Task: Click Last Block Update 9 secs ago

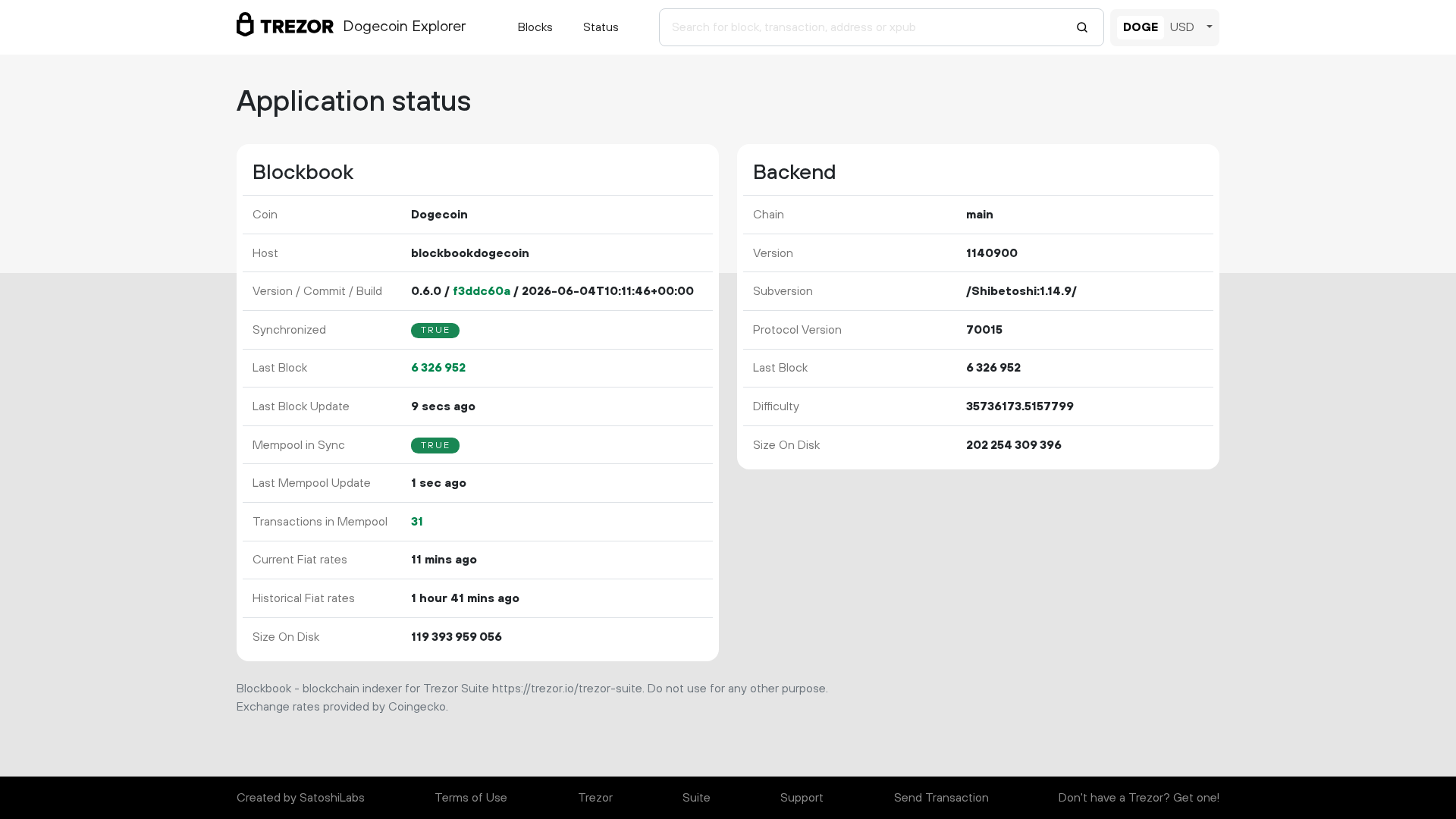Action: [x=443, y=406]
